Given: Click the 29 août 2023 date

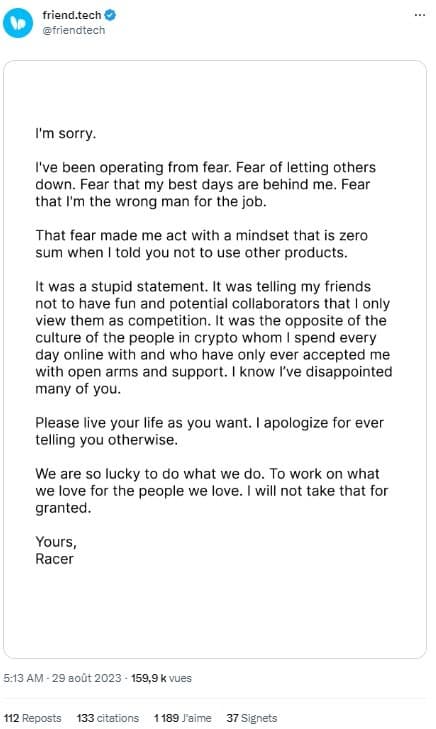Looking at the screenshot, I should click(x=86, y=678).
